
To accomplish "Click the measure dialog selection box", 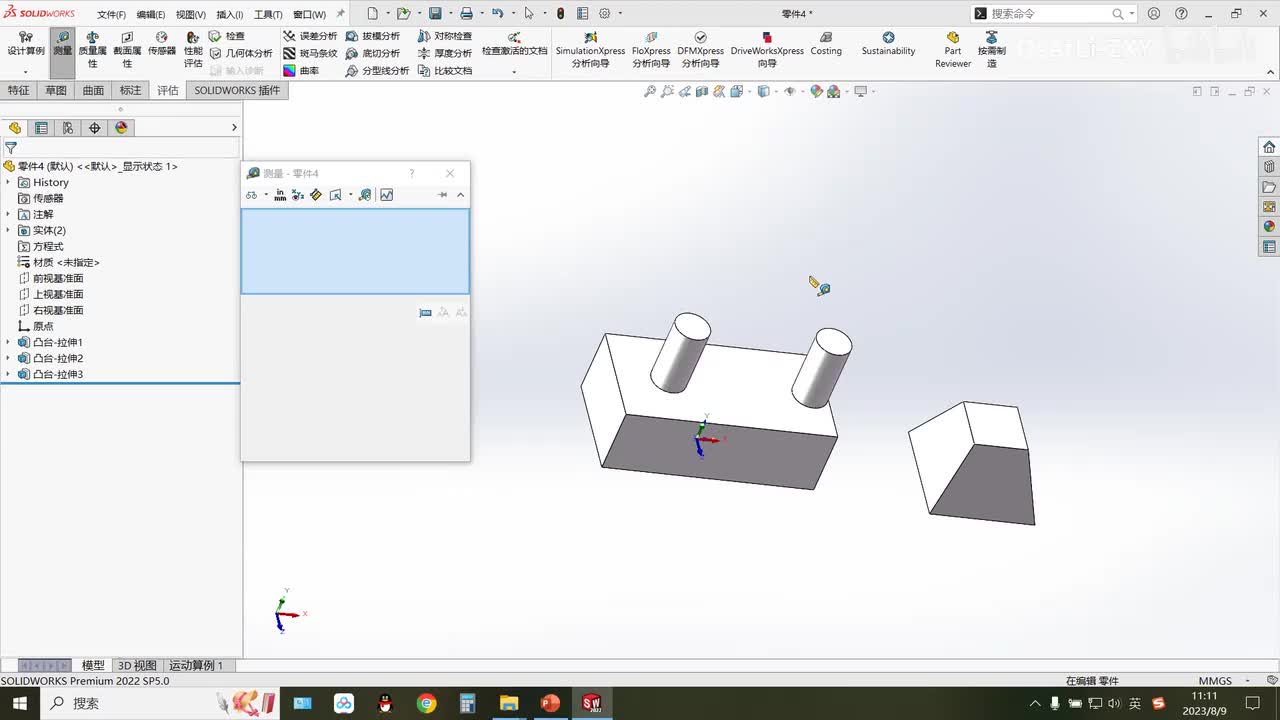I will tap(355, 251).
